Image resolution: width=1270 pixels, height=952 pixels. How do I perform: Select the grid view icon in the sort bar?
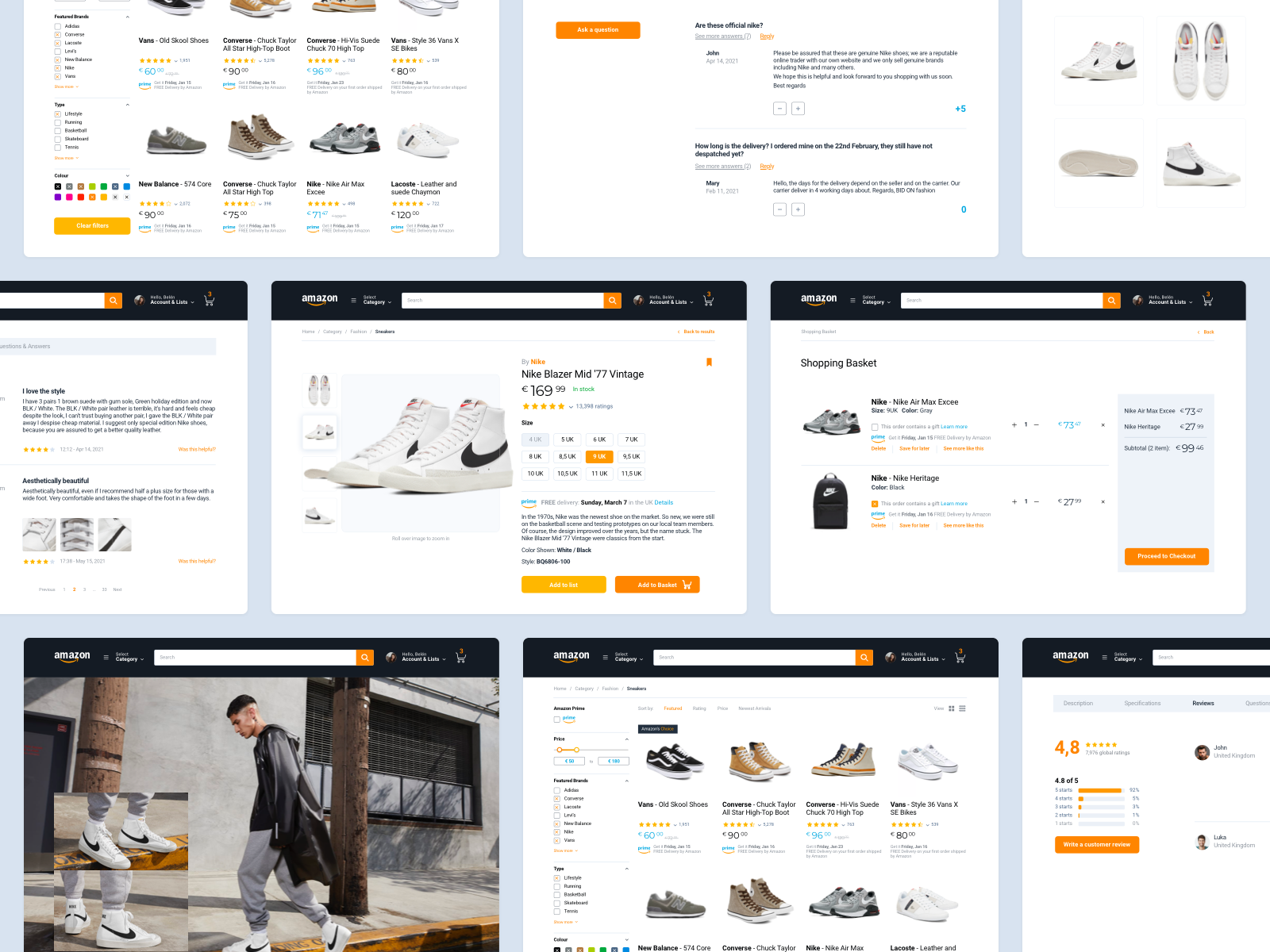(x=951, y=708)
